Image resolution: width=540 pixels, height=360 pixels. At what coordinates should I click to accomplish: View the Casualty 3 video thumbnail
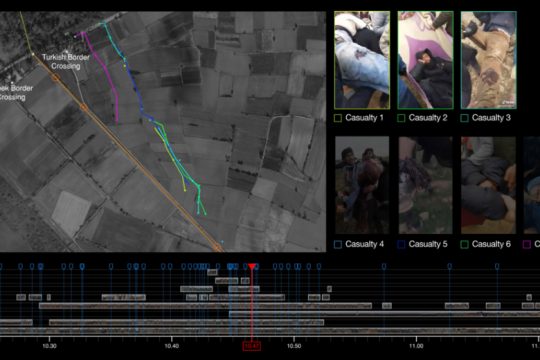(x=489, y=60)
